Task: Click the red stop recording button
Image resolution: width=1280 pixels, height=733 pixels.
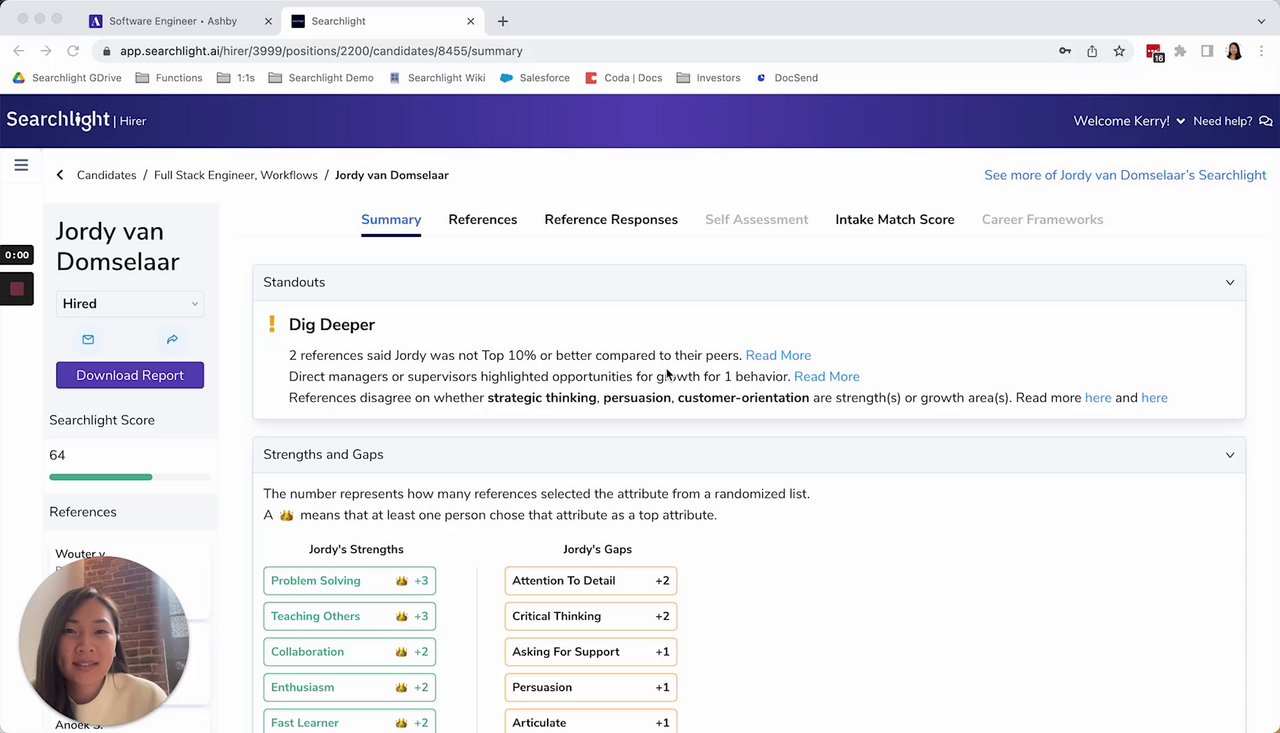Action: tap(16, 289)
